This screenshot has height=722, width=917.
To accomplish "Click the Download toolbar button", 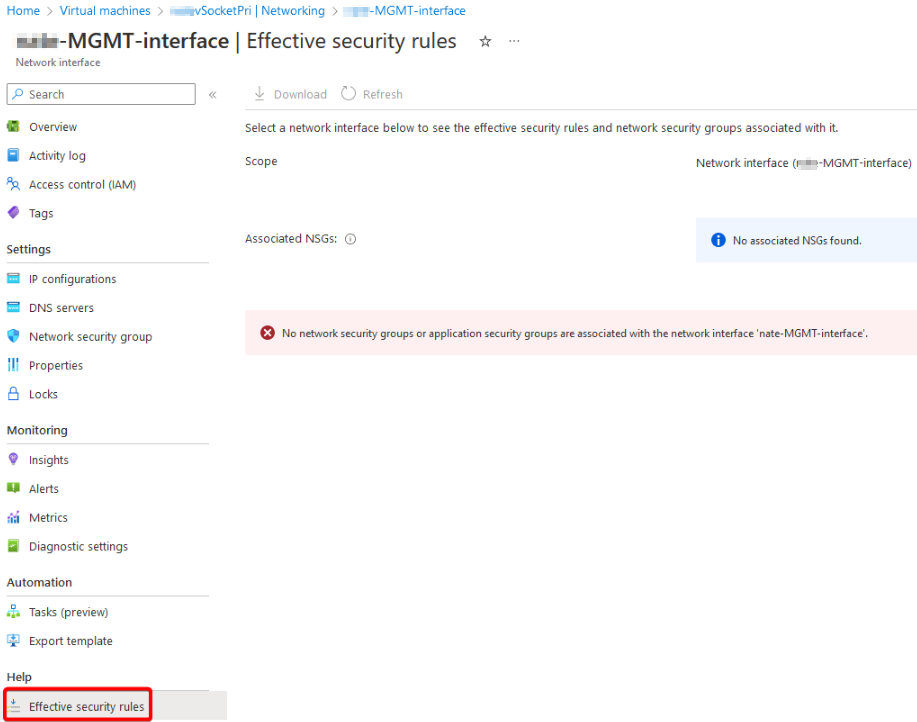I will click(x=290, y=94).
